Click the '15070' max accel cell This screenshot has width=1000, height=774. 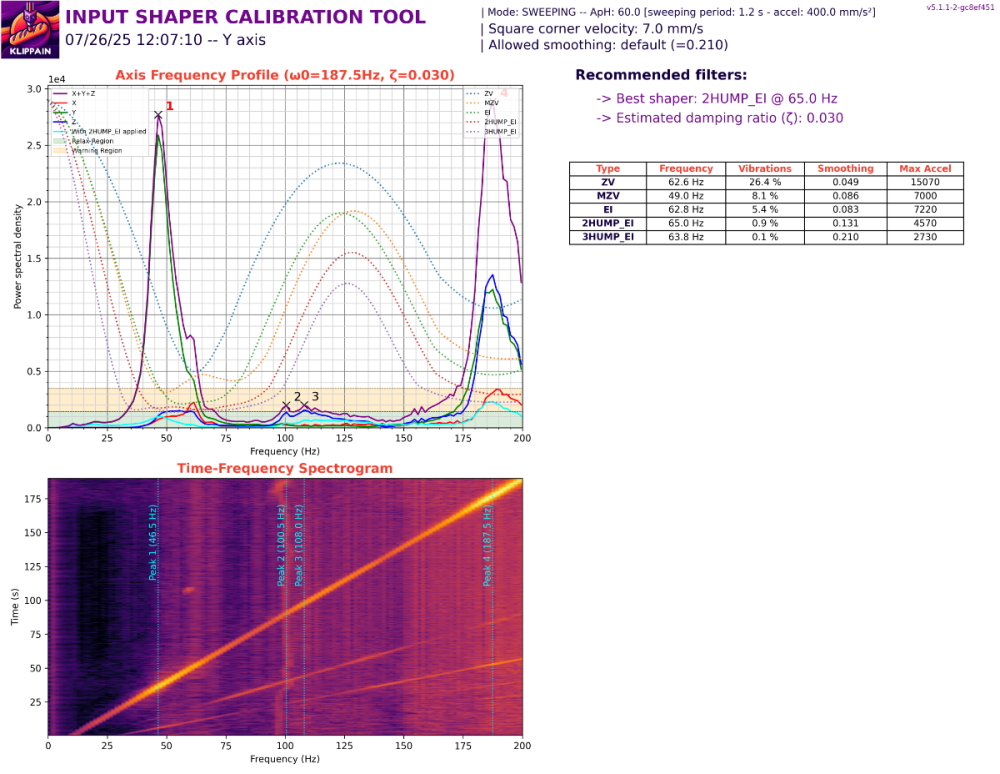(925, 182)
